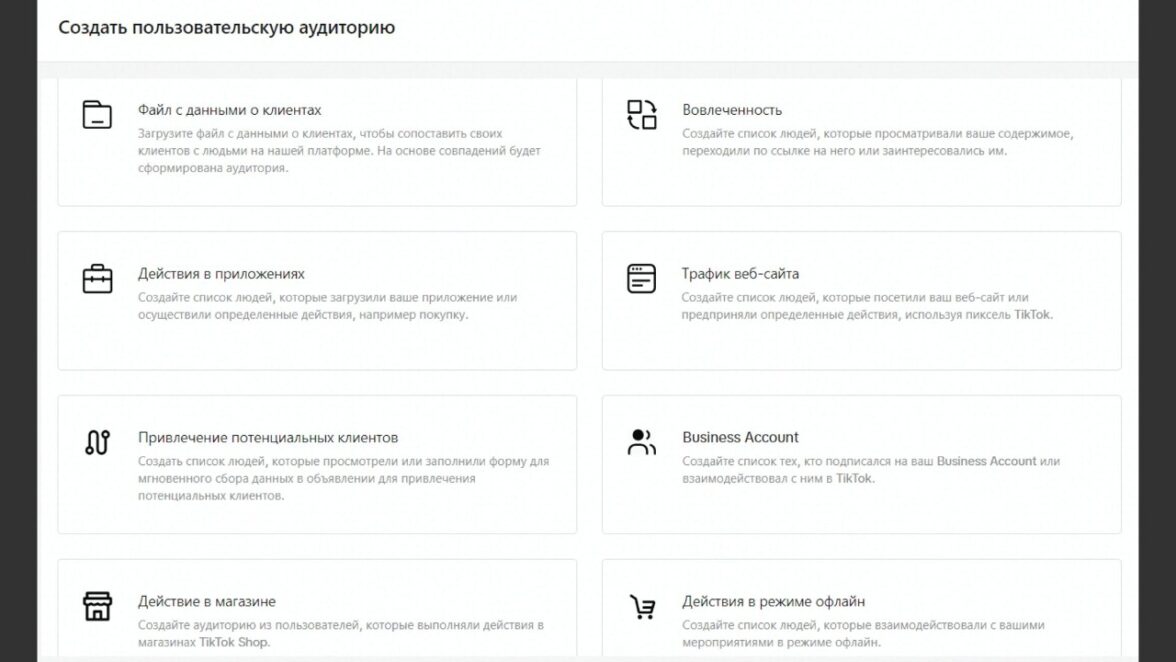Open the Действие в магазине option
Image resolution: width=1176 pixels, height=662 pixels.
pos(207,602)
